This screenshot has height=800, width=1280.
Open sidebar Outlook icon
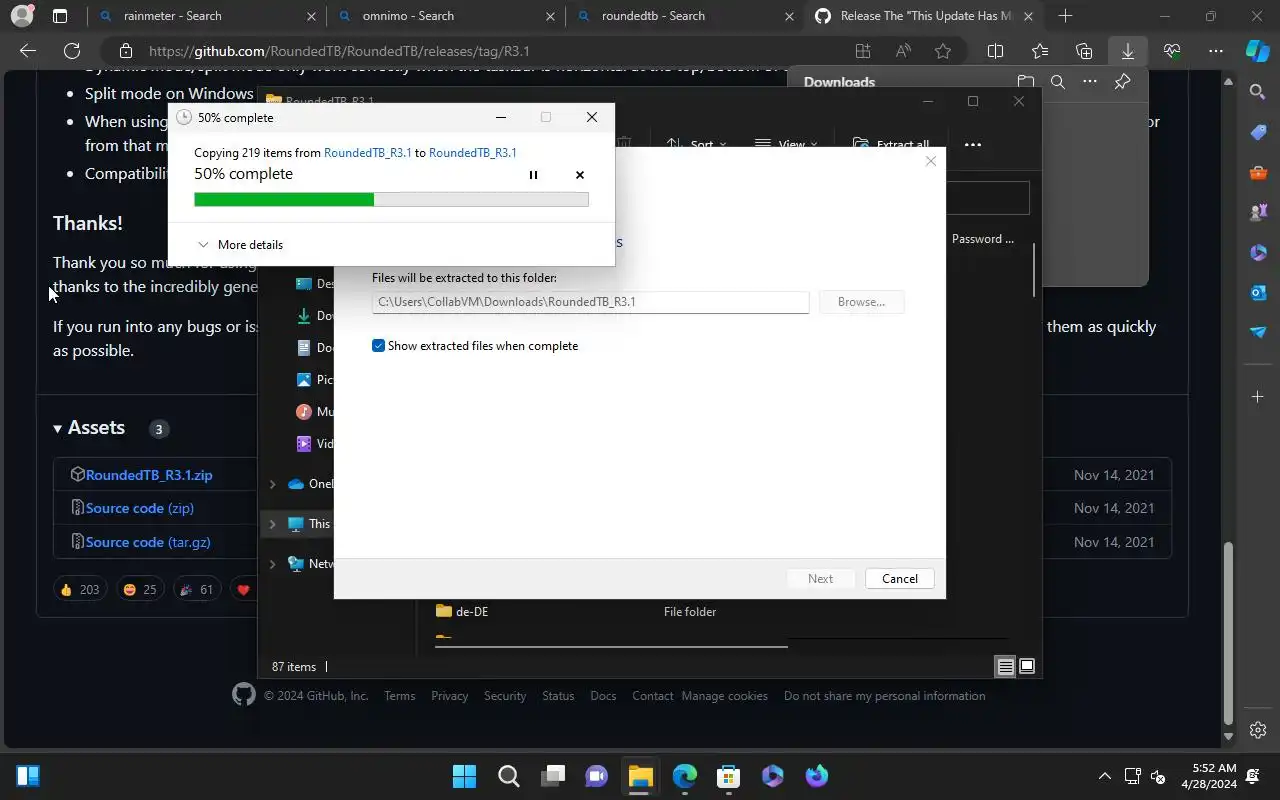(1258, 292)
